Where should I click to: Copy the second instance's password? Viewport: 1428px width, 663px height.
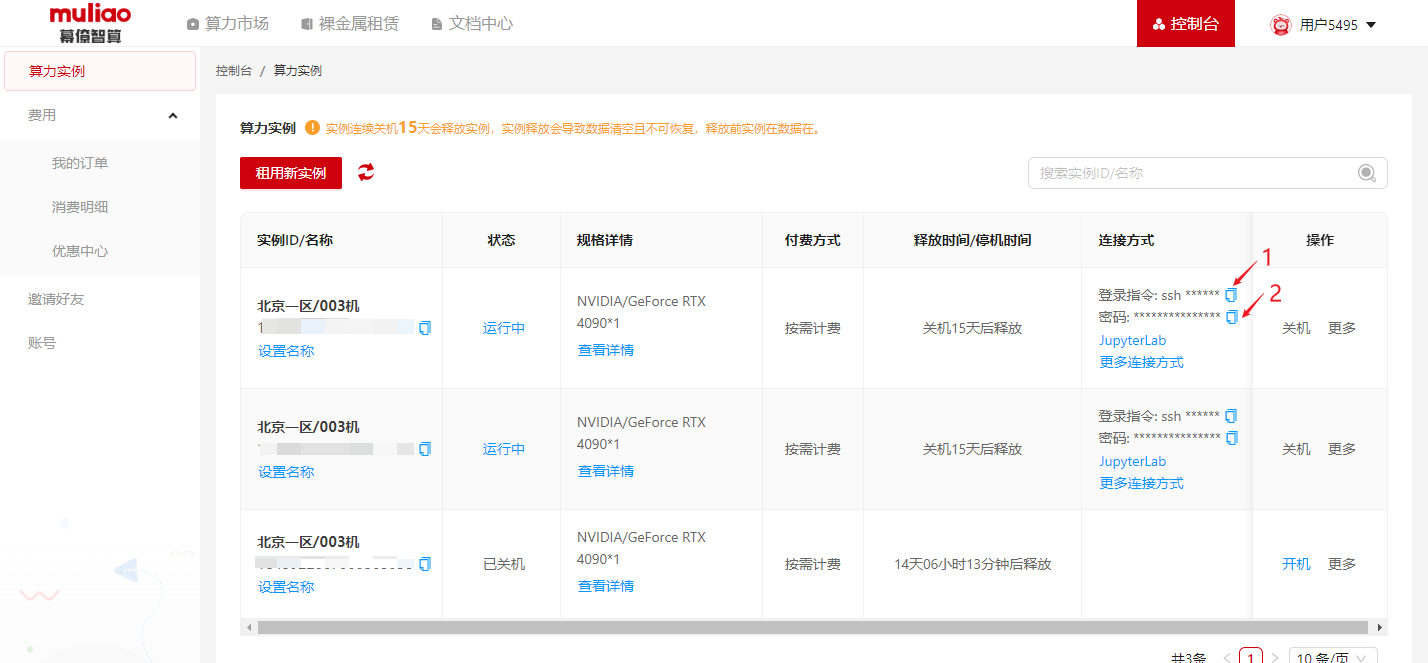pyautogui.click(x=1231, y=438)
